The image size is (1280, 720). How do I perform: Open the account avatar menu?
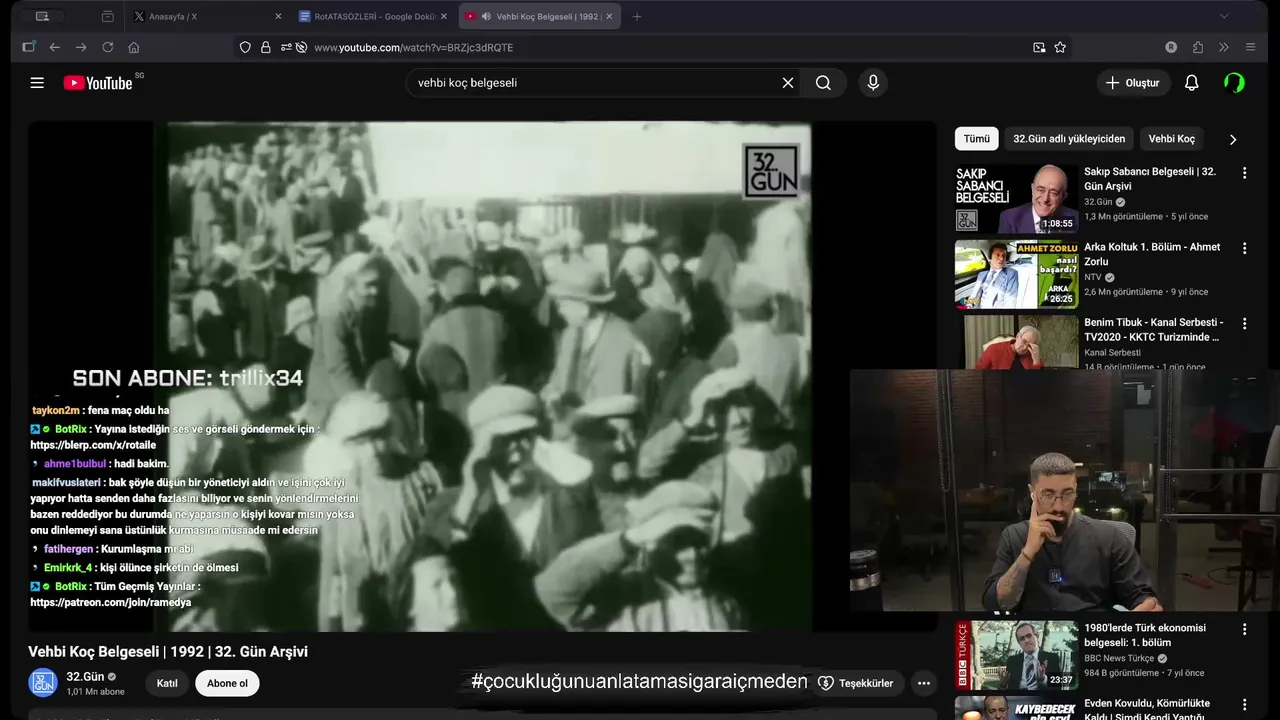1235,83
